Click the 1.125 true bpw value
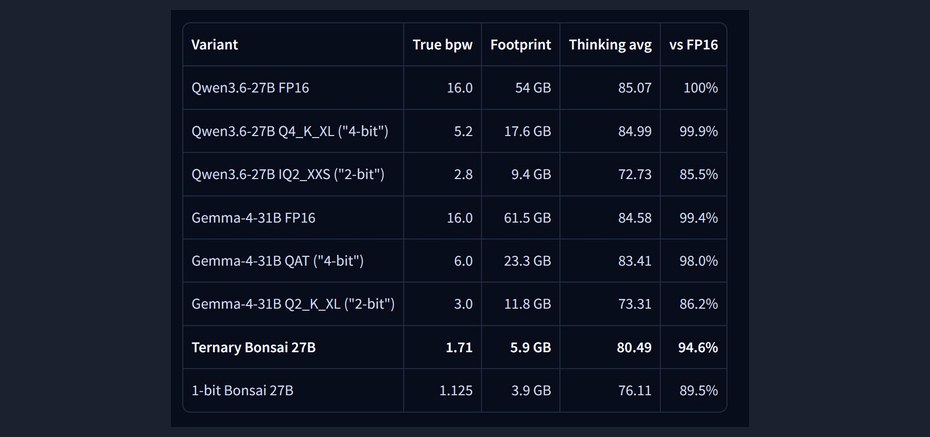Viewport: 930px width, 437px height. tap(456, 391)
